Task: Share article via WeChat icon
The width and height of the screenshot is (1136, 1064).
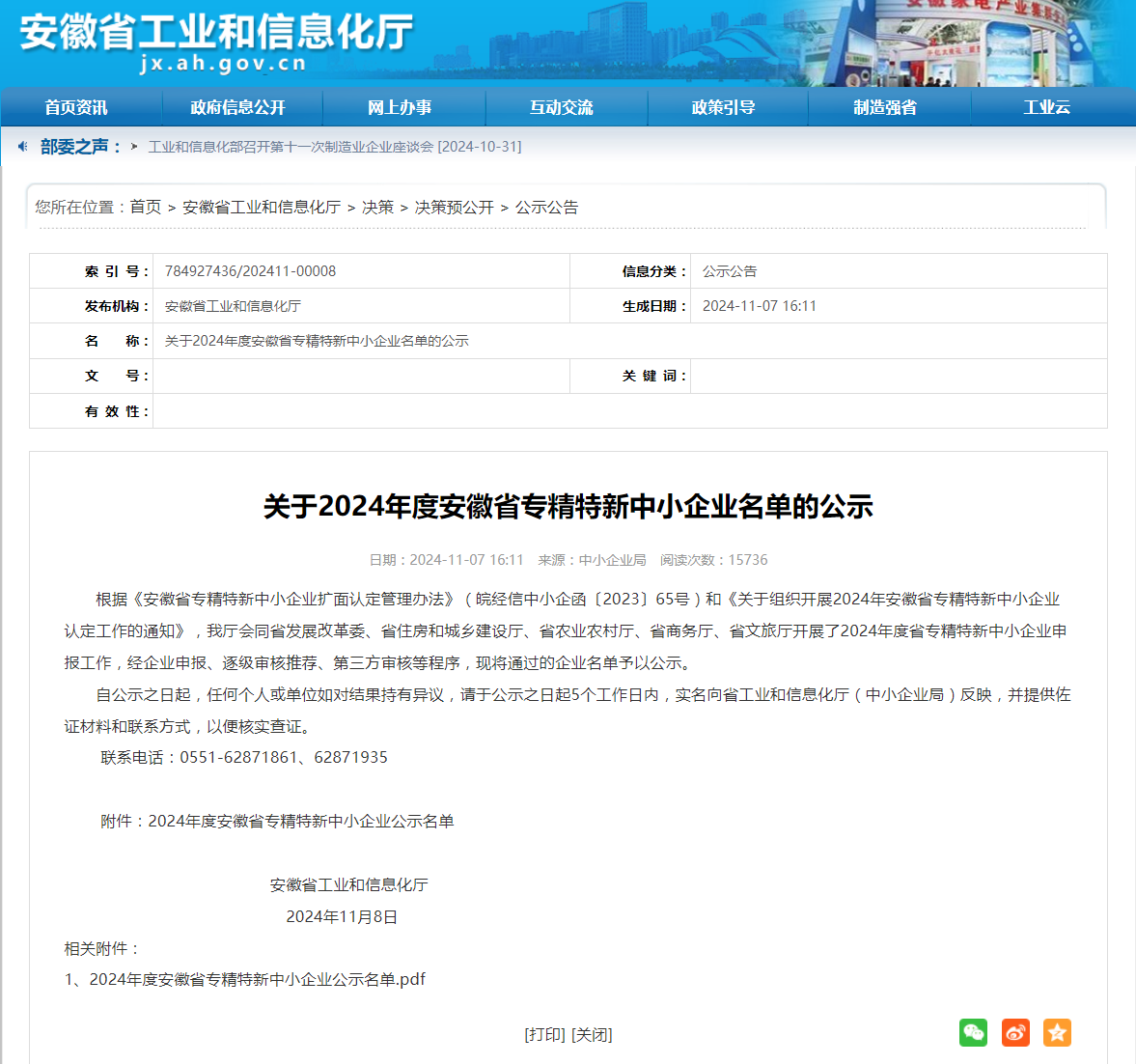Action: 973,1032
